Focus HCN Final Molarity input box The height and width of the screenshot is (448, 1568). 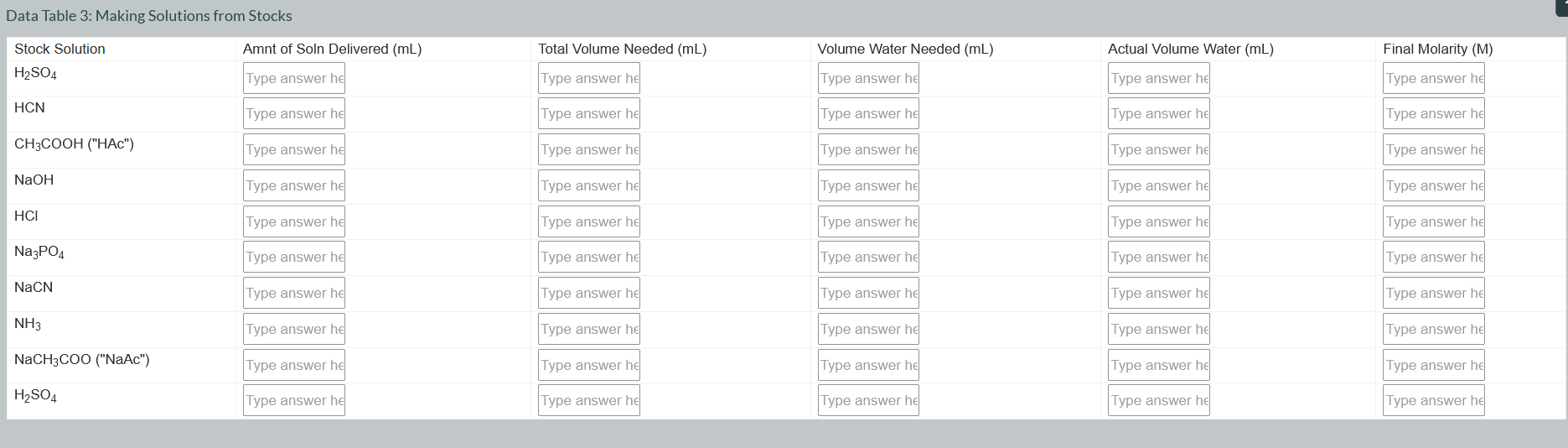1433,114
